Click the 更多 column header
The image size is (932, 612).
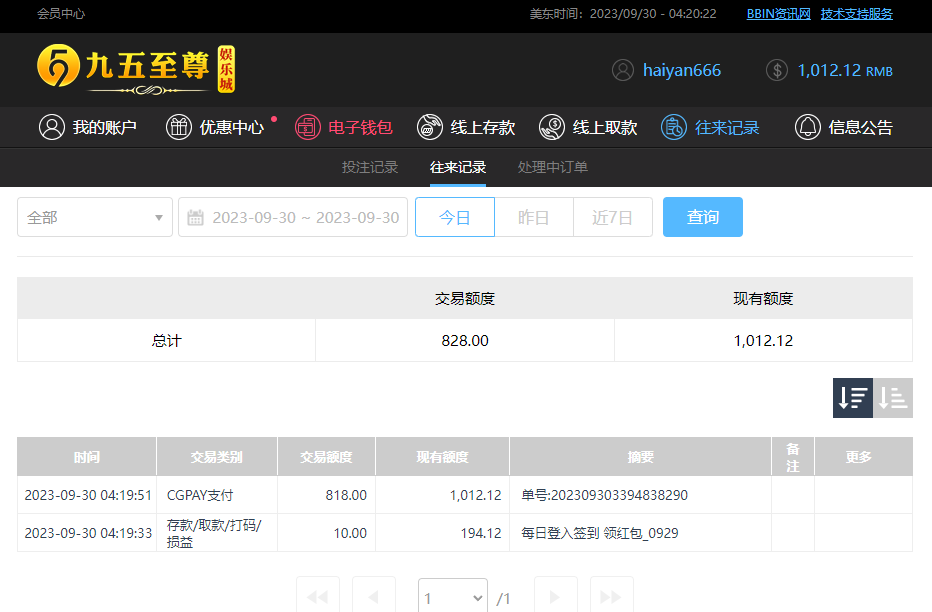tap(864, 457)
